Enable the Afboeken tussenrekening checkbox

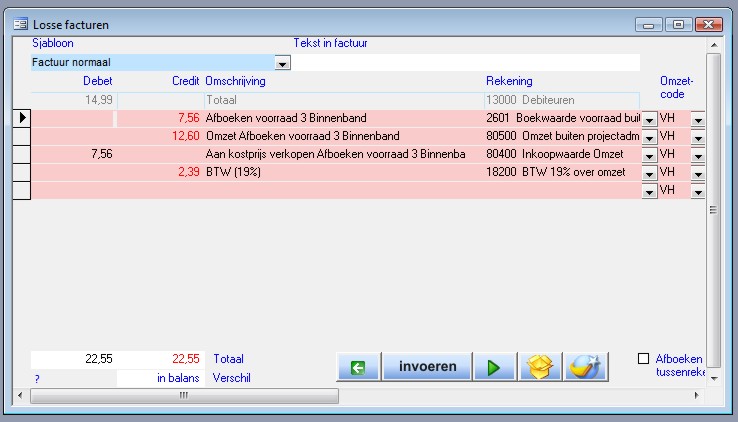(x=646, y=358)
